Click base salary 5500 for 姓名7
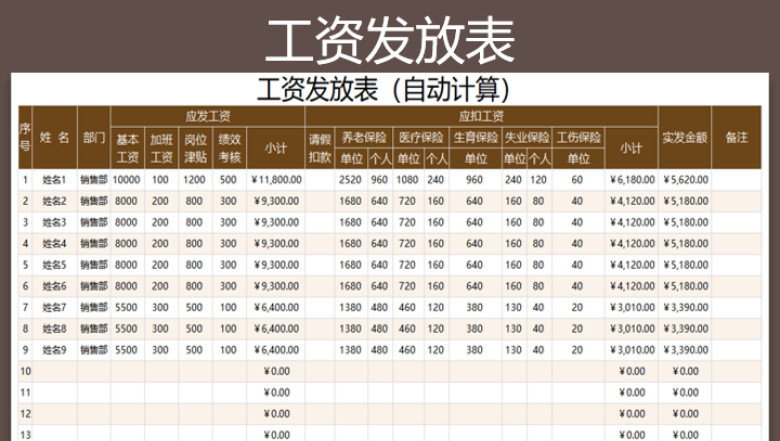The width and height of the screenshot is (780, 441). pyautogui.click(x=126, y=308)
